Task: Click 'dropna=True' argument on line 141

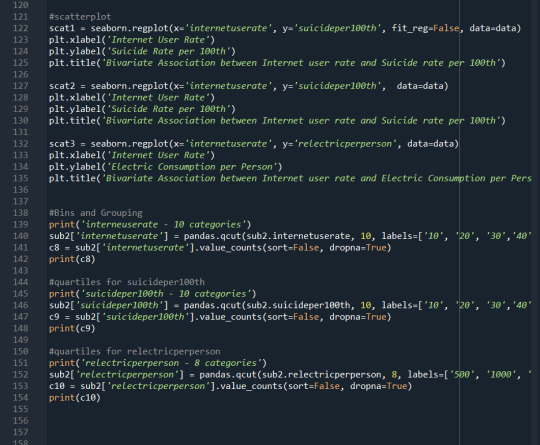Action: tap(358, 248)
